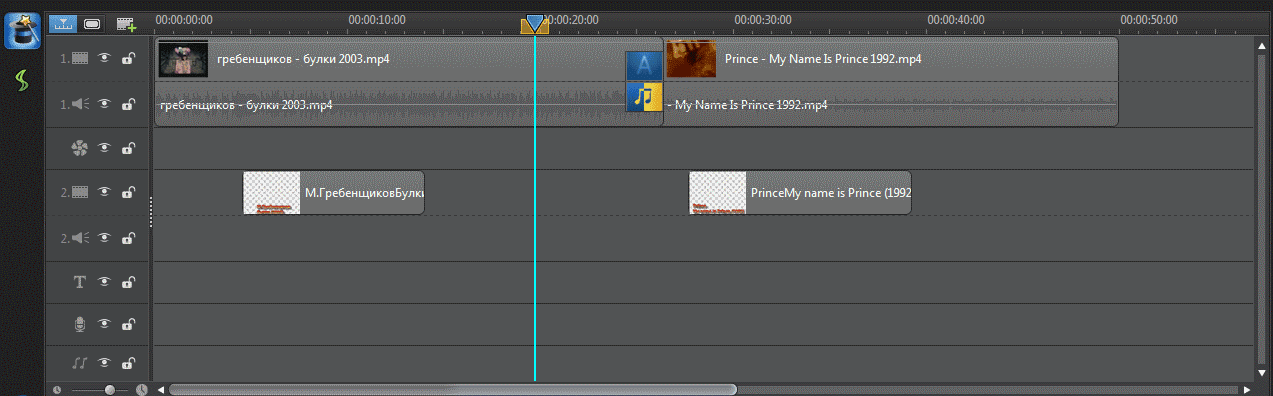The image size is (1273, 396).
Task: Select the Prince - My Name Is Prince 1992.mp4 clip
Action: pos(891,59)
